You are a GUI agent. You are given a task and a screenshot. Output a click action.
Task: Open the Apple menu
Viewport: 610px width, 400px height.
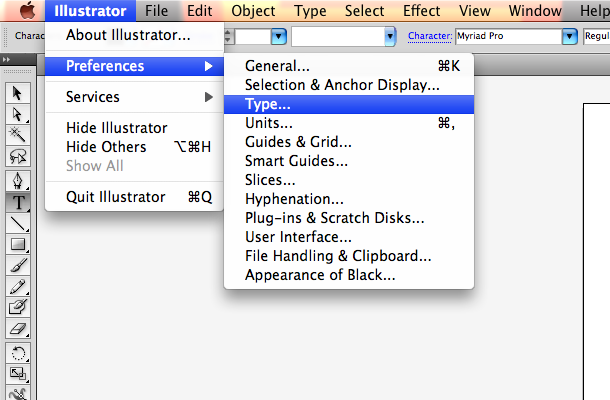click(27, 11)
